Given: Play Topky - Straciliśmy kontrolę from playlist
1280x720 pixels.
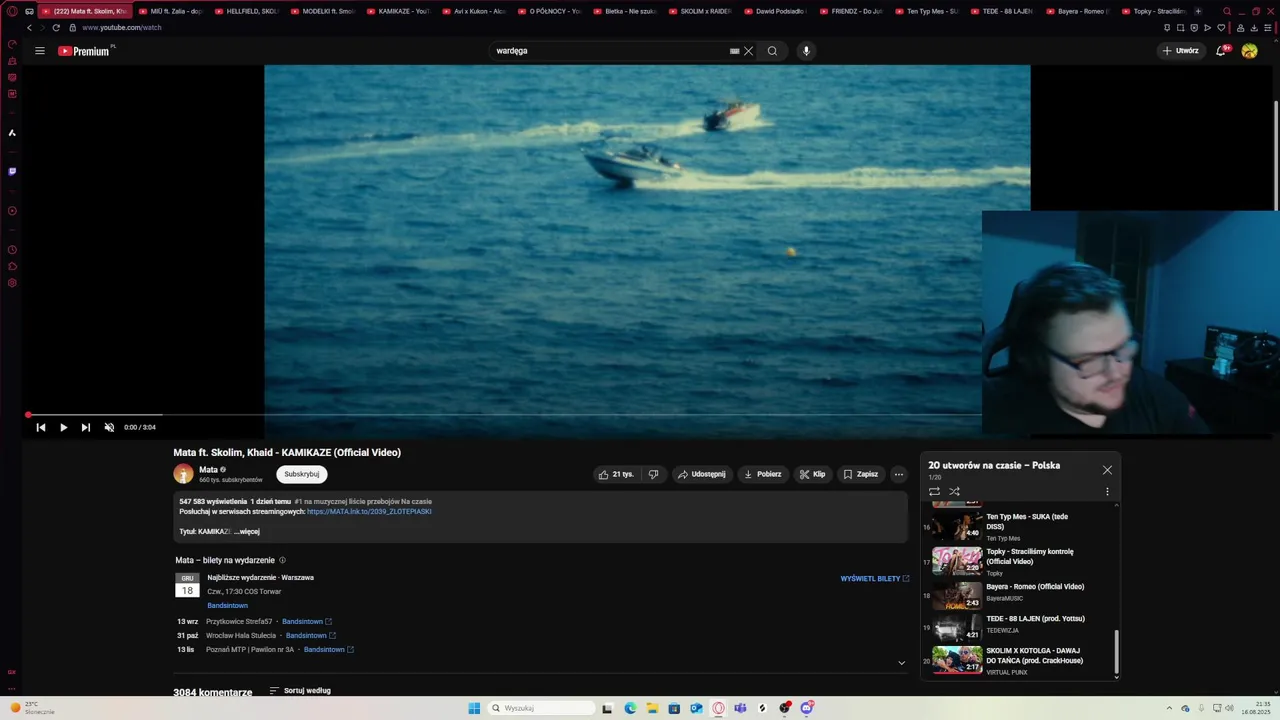Looking at the screenshot, I should [x=1015, y=561].
